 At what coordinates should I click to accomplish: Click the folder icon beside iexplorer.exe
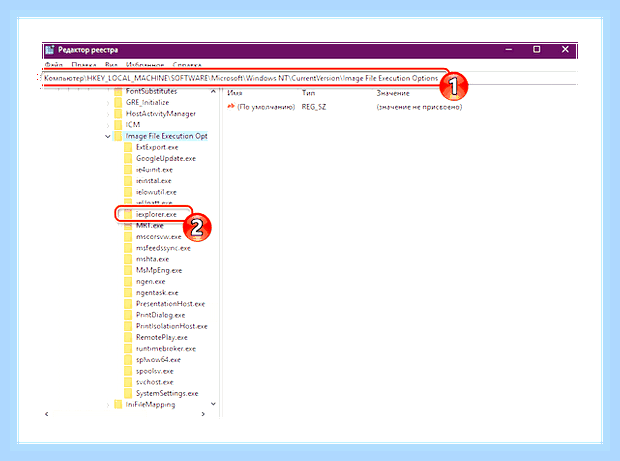[x=128, y=214]
